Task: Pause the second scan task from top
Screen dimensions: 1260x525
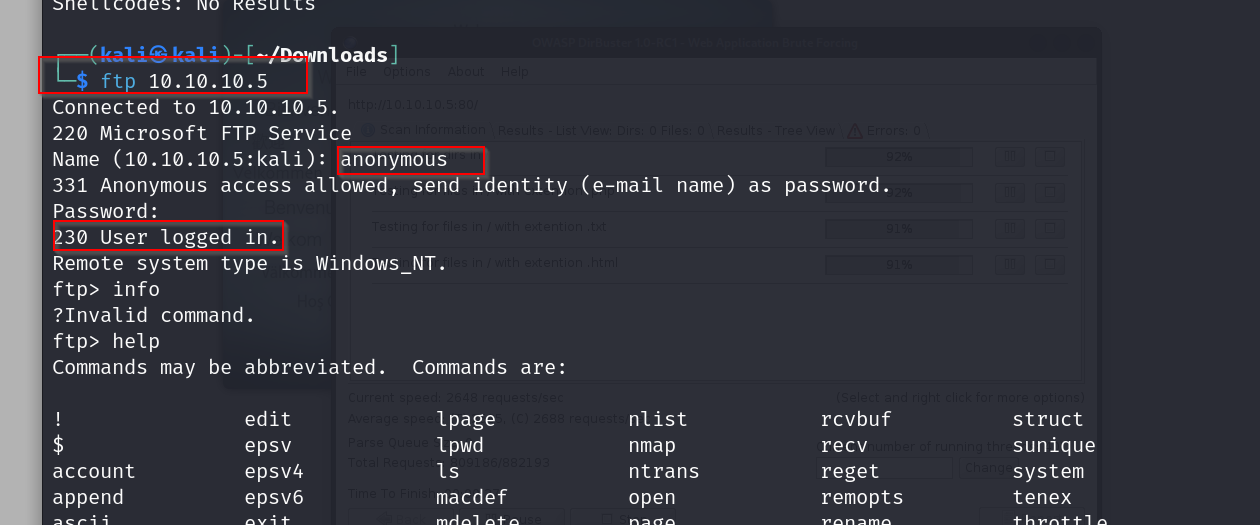Action: click(1009, 193)
